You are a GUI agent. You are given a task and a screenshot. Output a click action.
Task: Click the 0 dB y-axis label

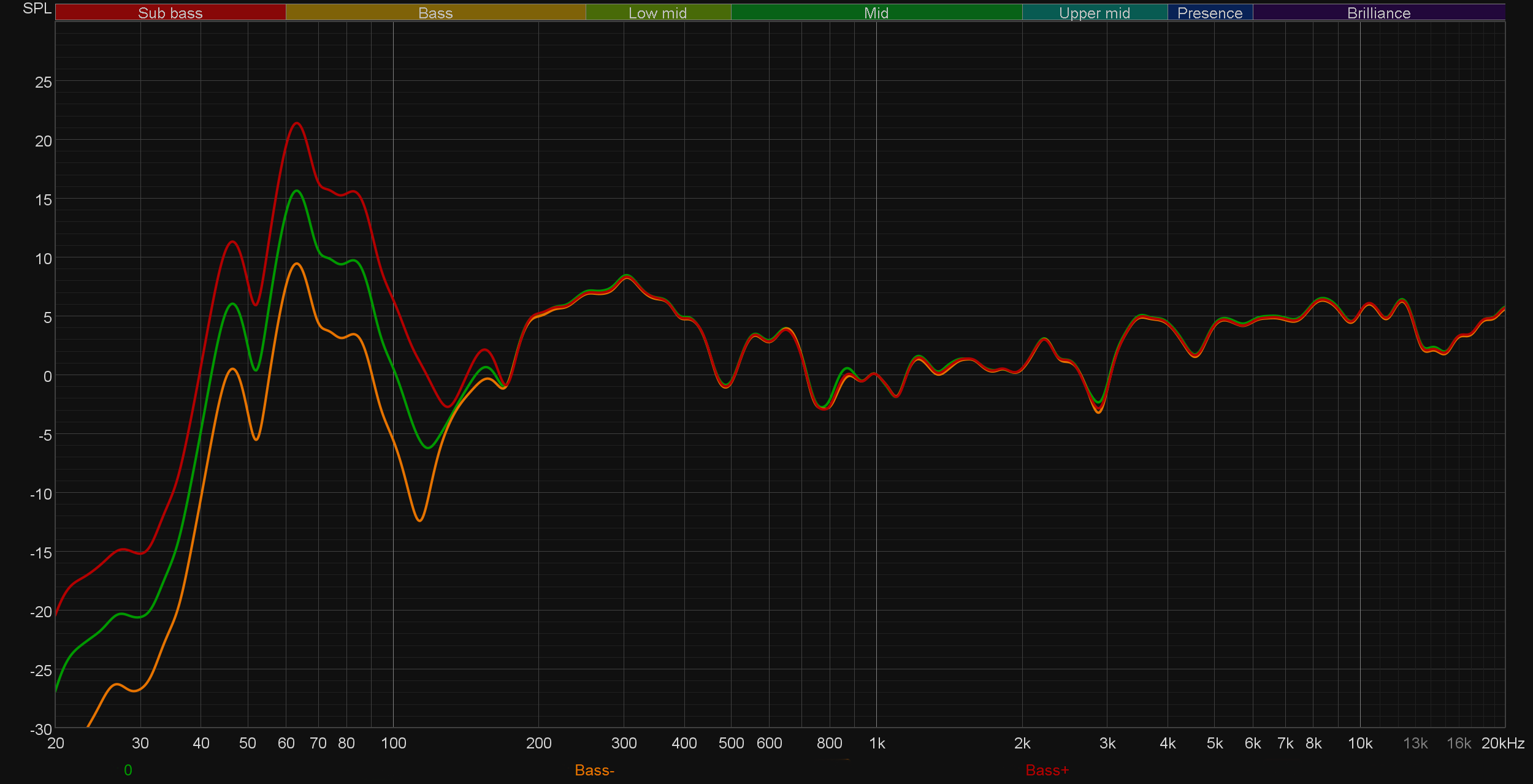point(47,376)
